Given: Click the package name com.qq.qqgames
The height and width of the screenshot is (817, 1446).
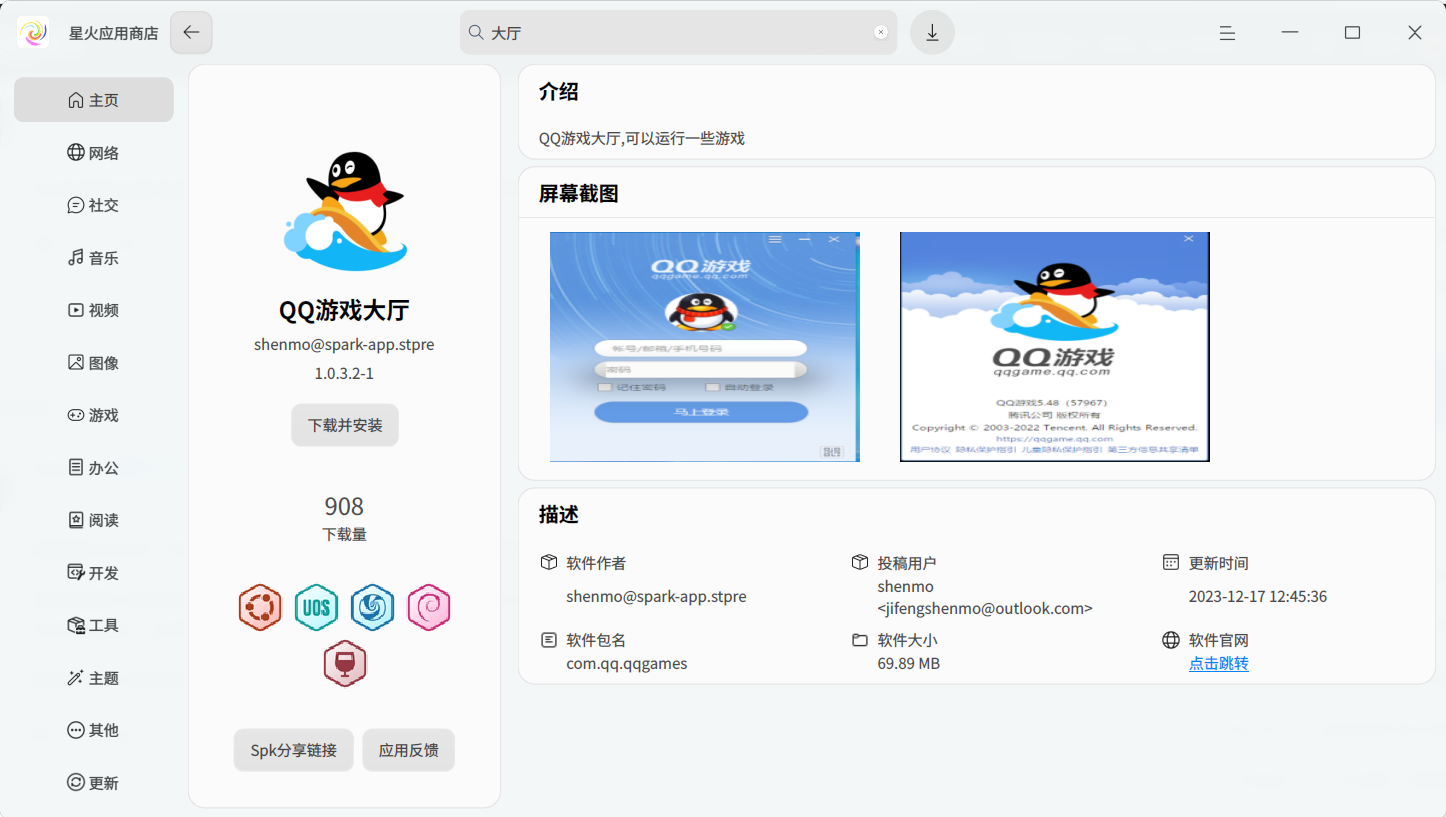Looking at the screenshot, I should coord(627,663).
